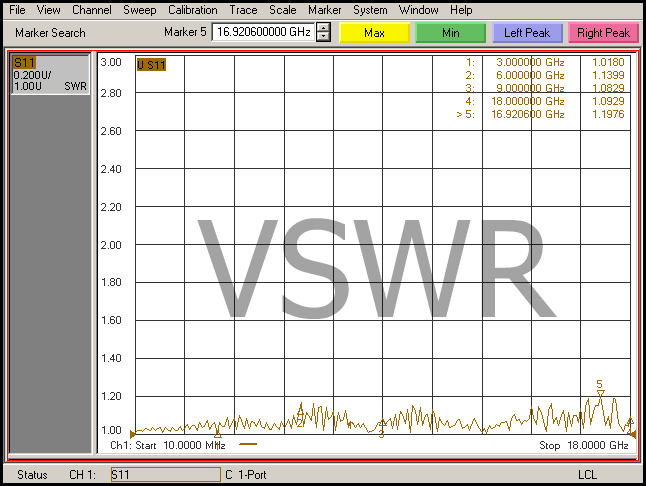Decrease Marker 5 frequency with down arrow
646x486 pixels.
click(x=323, y=38)
